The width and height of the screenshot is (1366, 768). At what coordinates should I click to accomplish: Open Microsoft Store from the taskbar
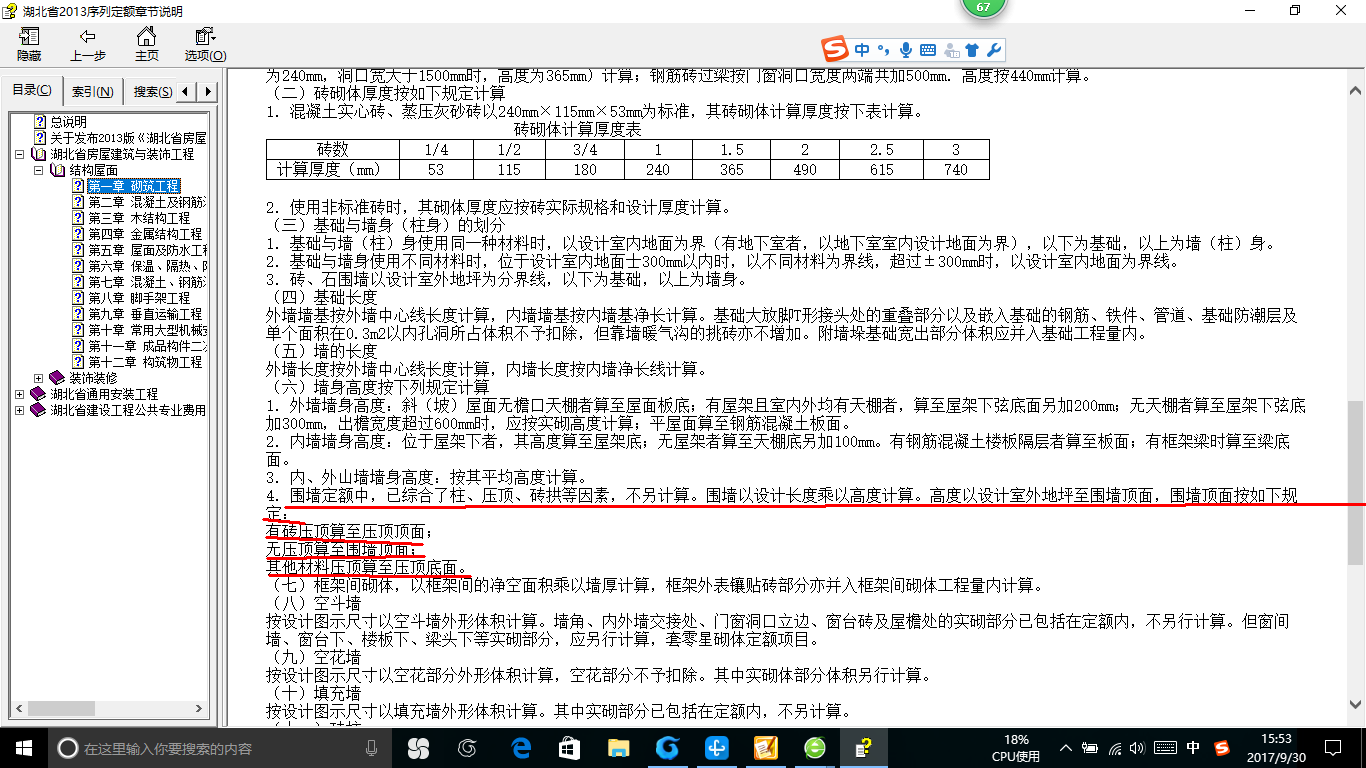[569, 747]
